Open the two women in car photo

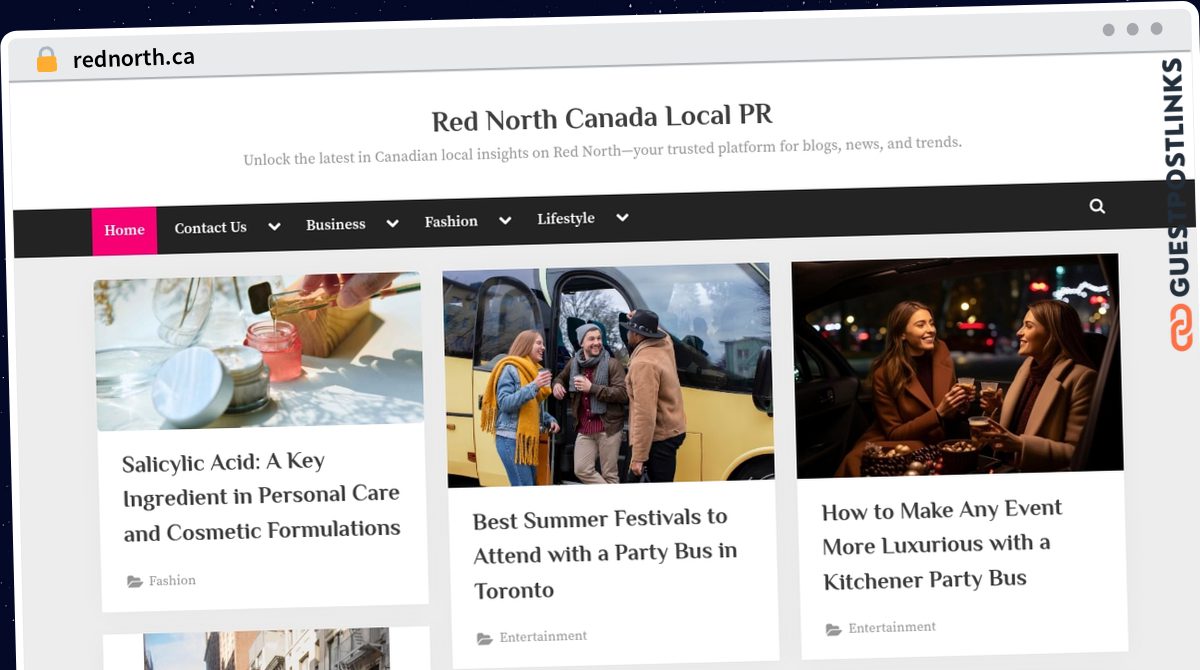click(x=957, y=366)
